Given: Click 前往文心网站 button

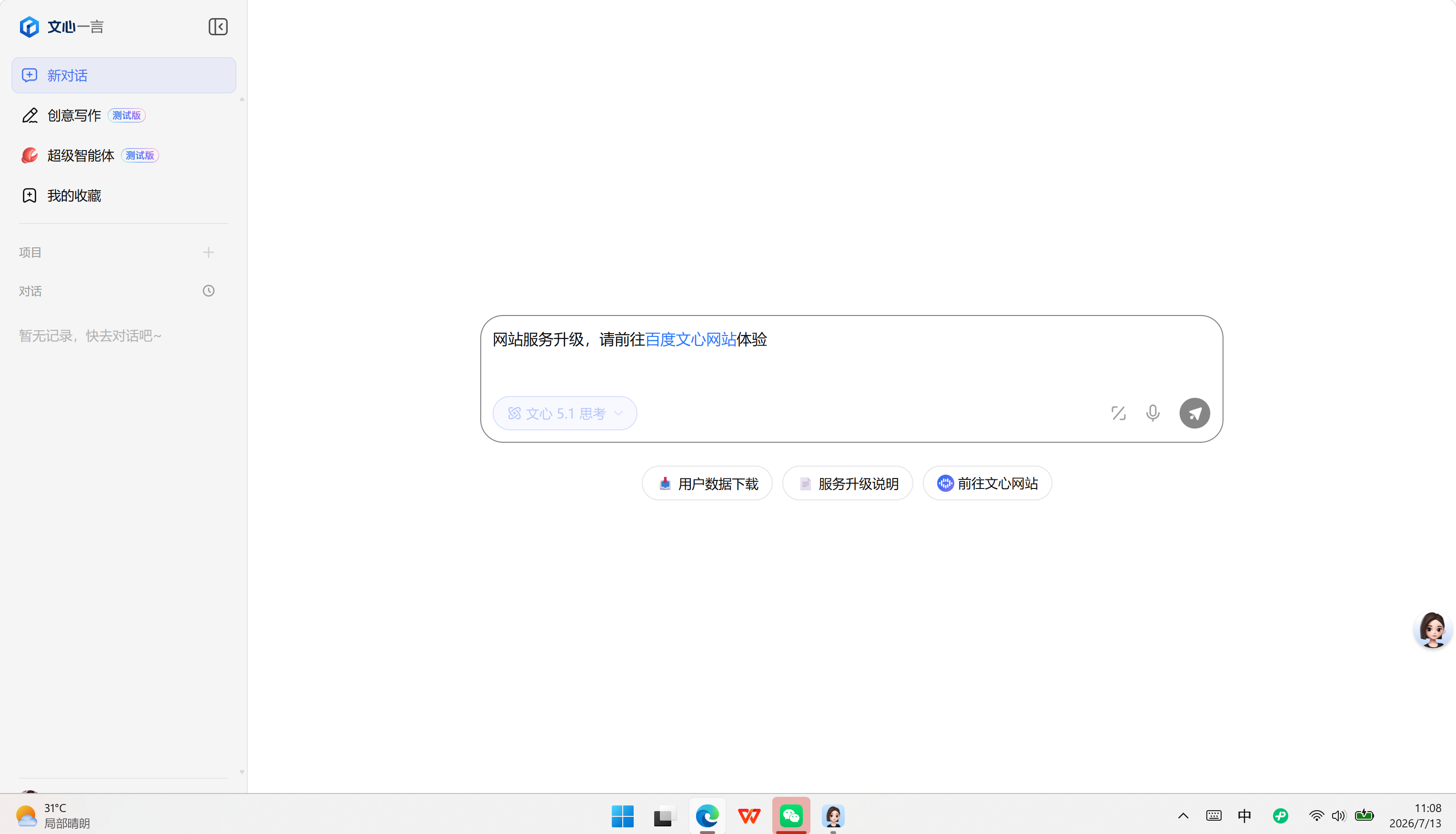Looking at the screenshot, I should click(x=987, y=483).
